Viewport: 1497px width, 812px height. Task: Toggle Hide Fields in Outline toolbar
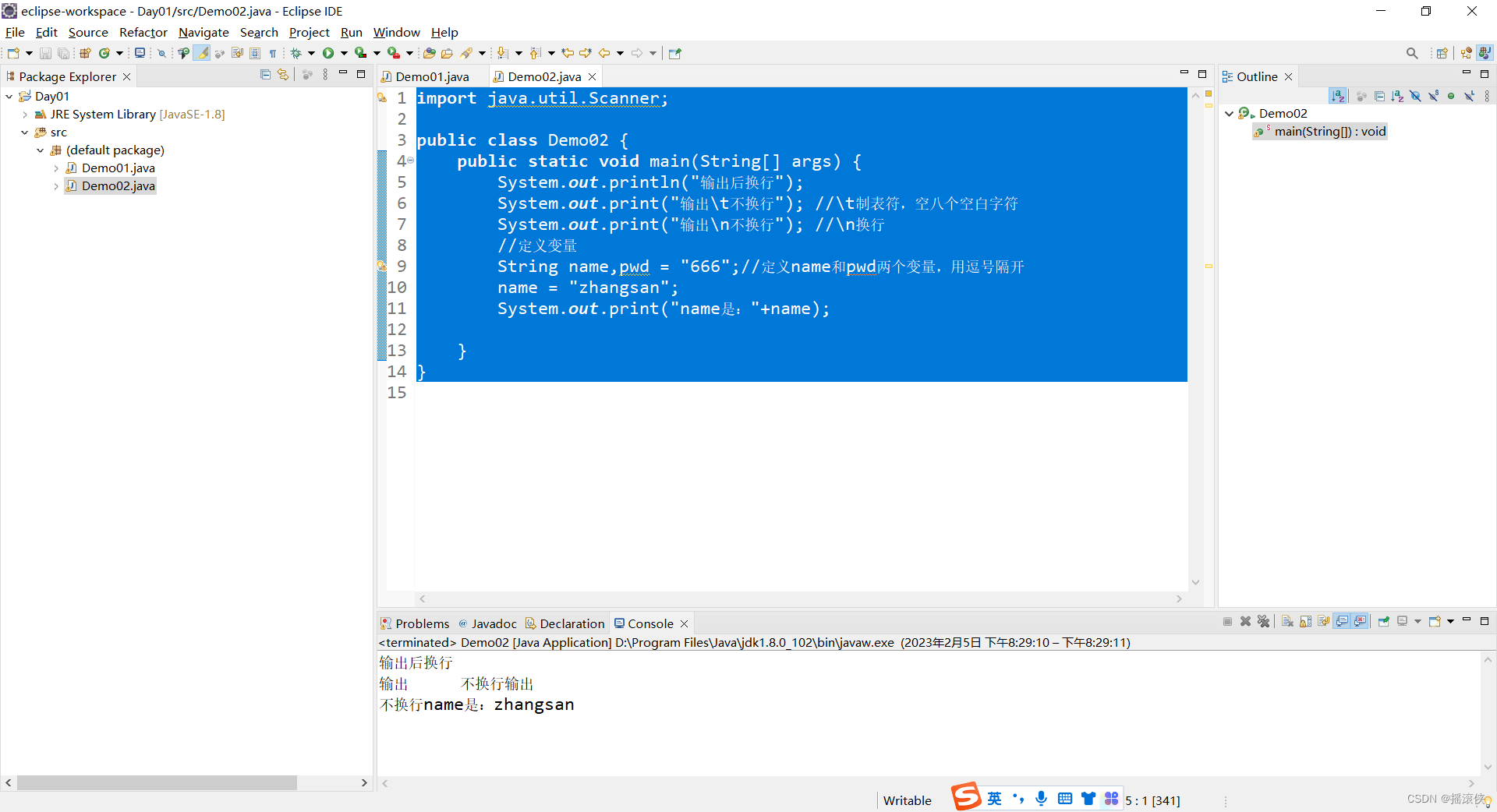pyautogui.click(x=1415, y=96)
